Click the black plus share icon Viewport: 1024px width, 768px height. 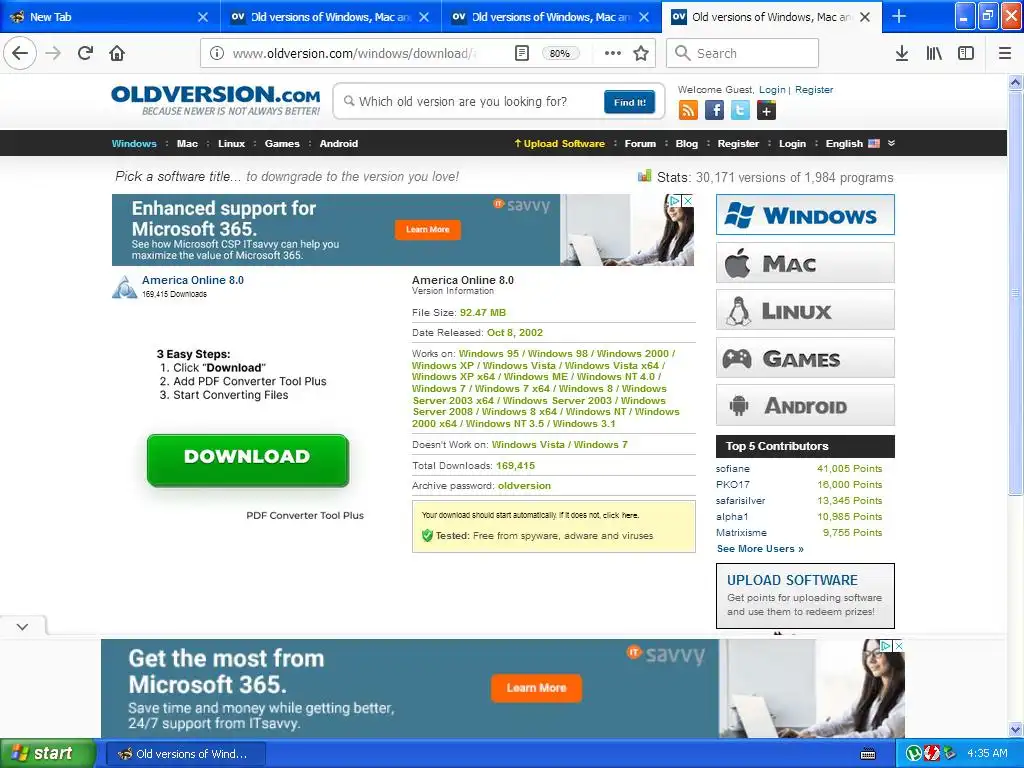point(767,110)
